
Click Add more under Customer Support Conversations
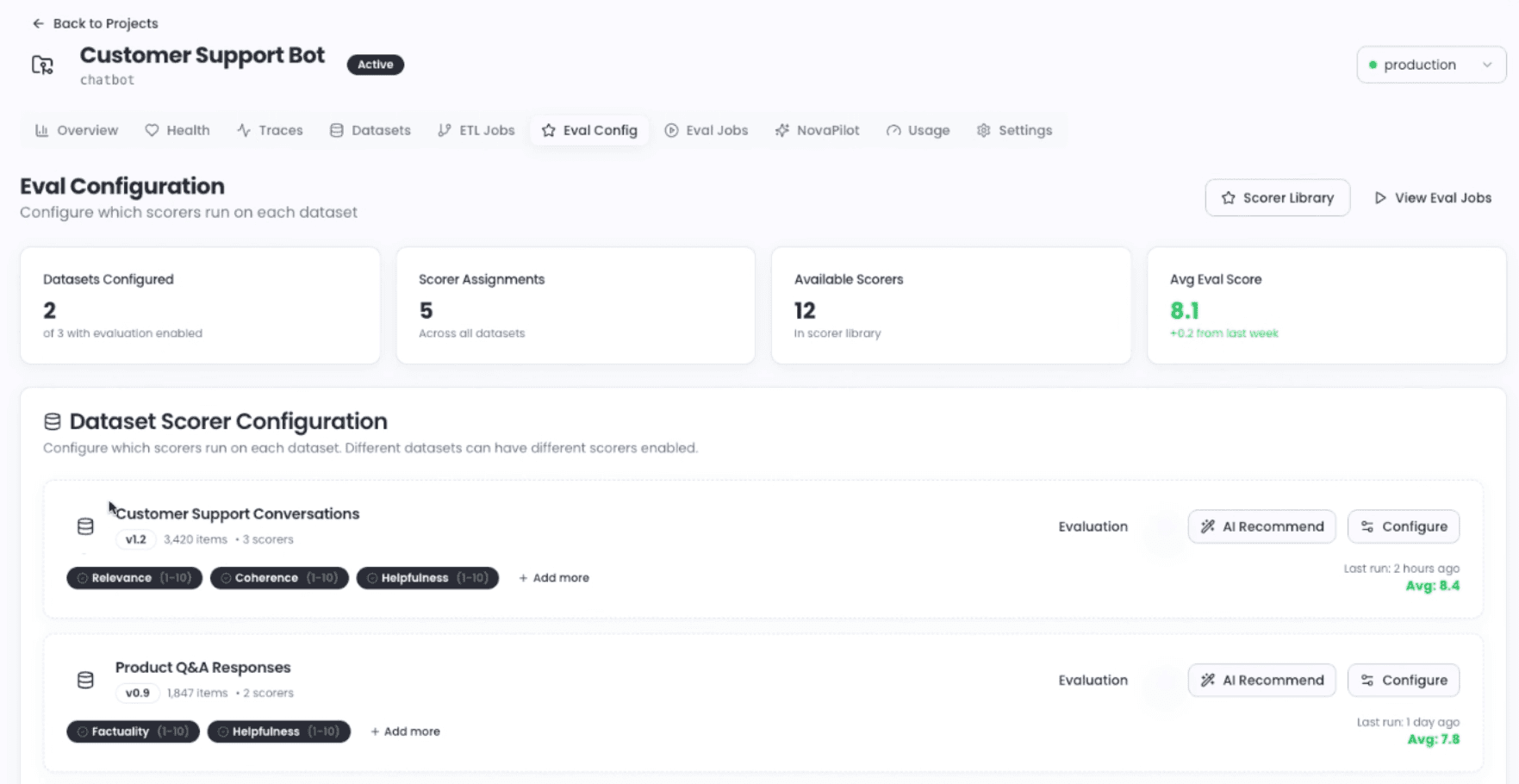coord(554,578)
